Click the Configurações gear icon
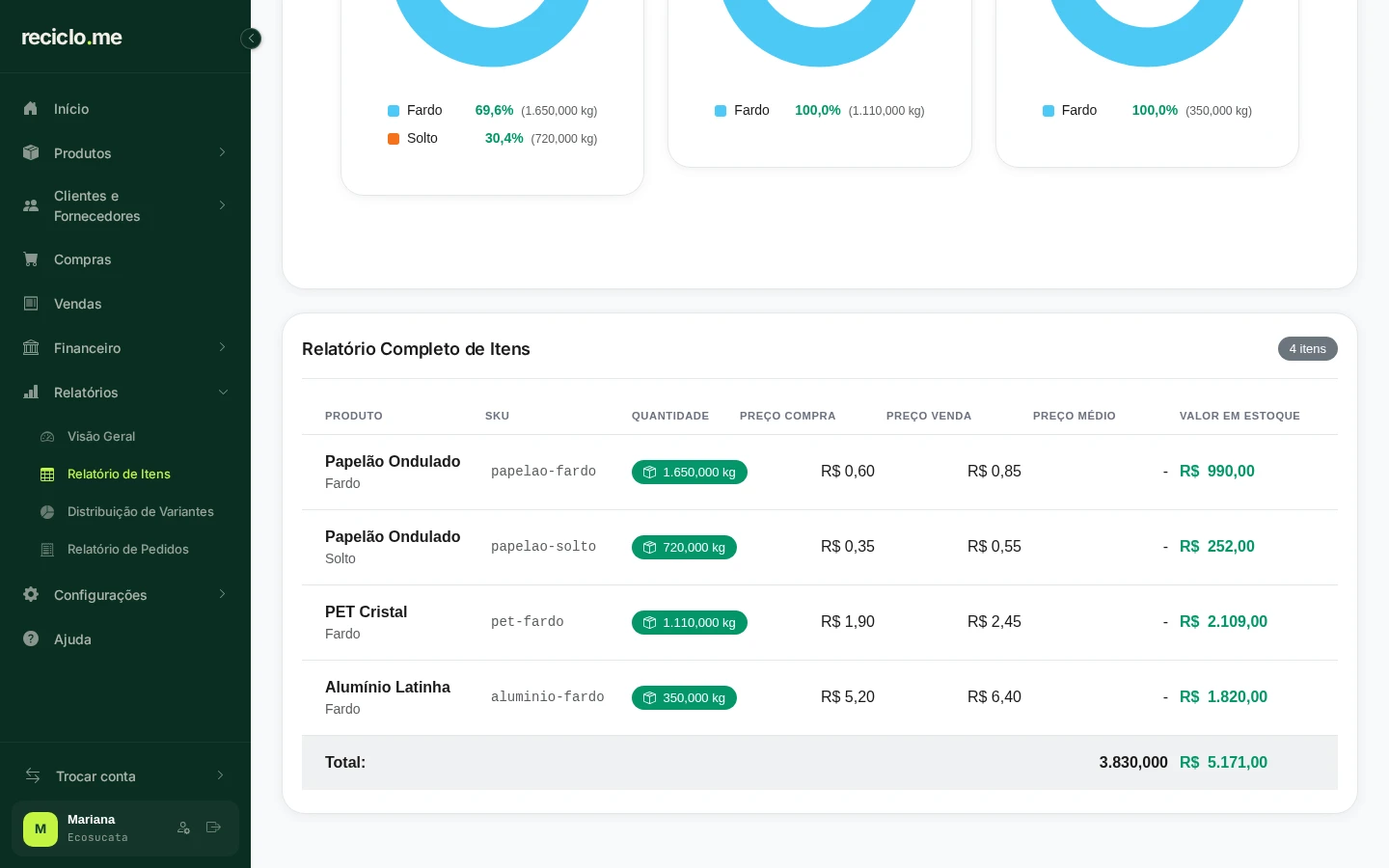The image size is (1389, 868). (x=31, y=595)
